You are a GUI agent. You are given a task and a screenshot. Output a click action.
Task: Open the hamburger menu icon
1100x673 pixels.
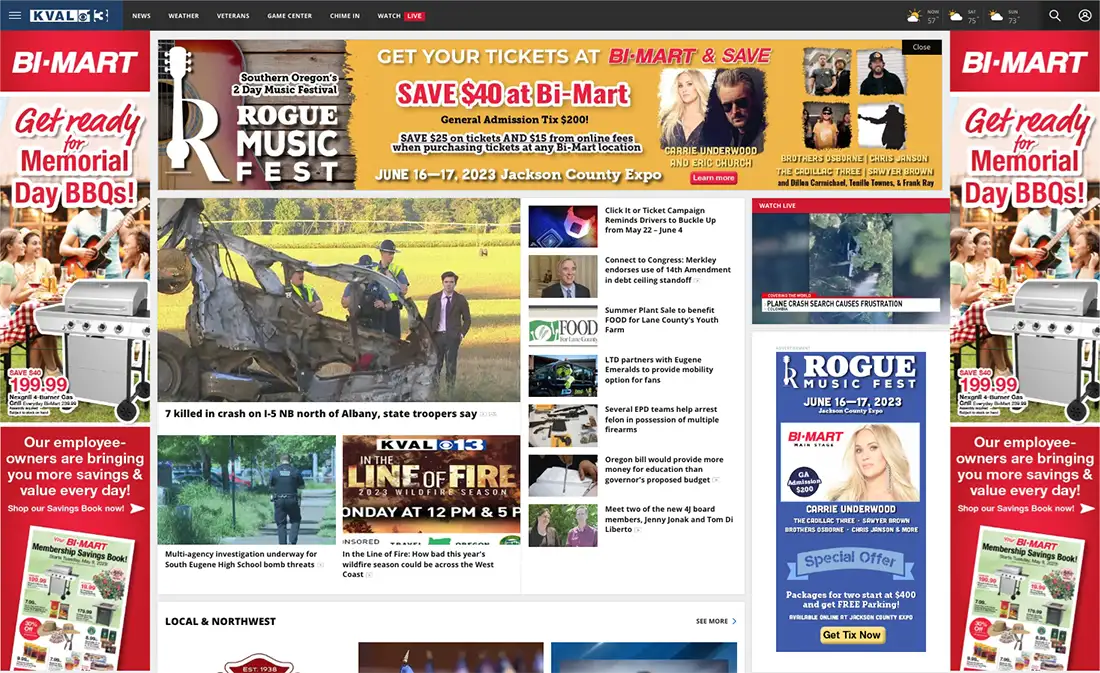15,15
